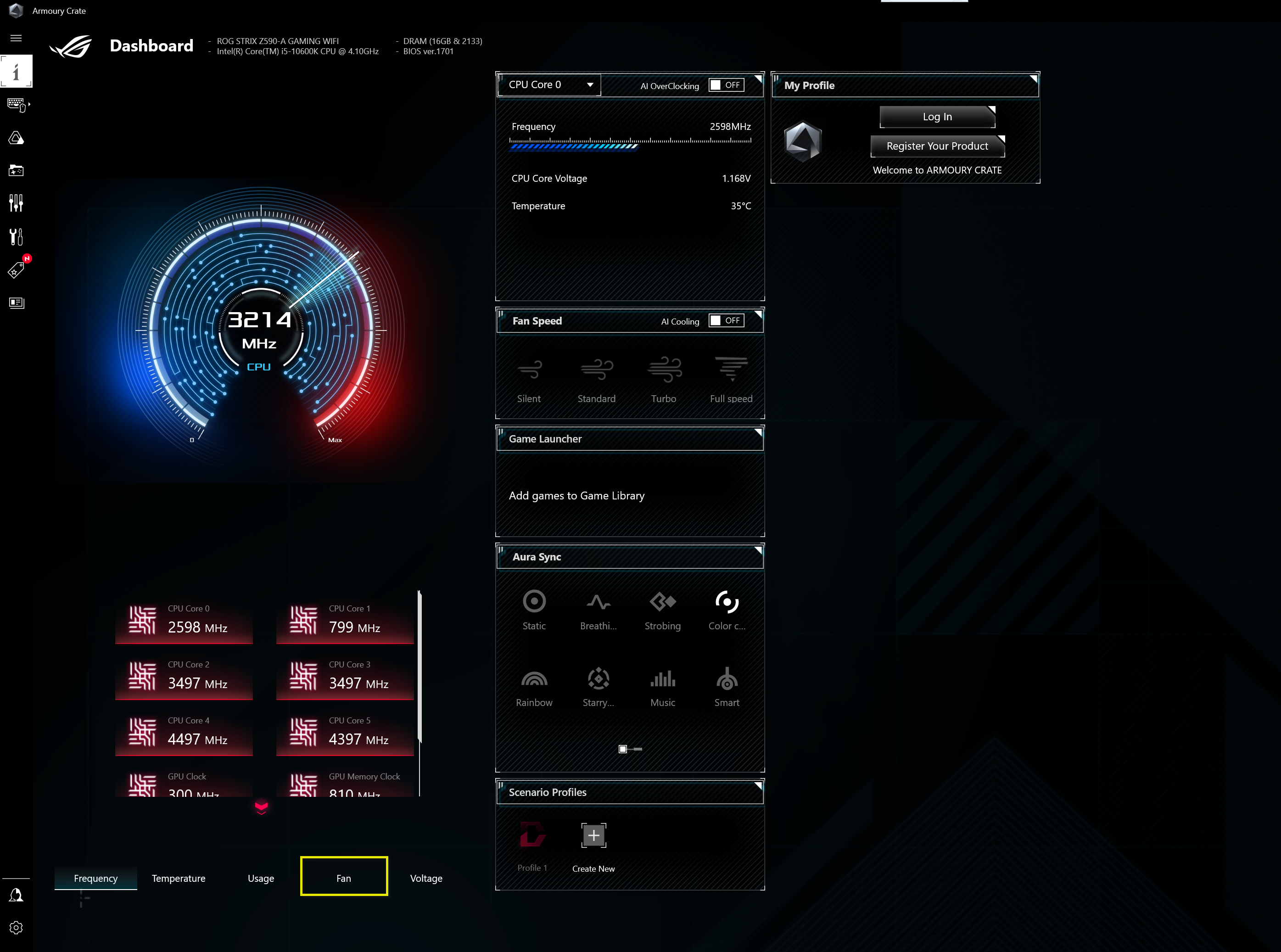Viewport: 1281px width, 952px height.
Task: Choose the Strobing Aura effect
Action: point(663,610)
